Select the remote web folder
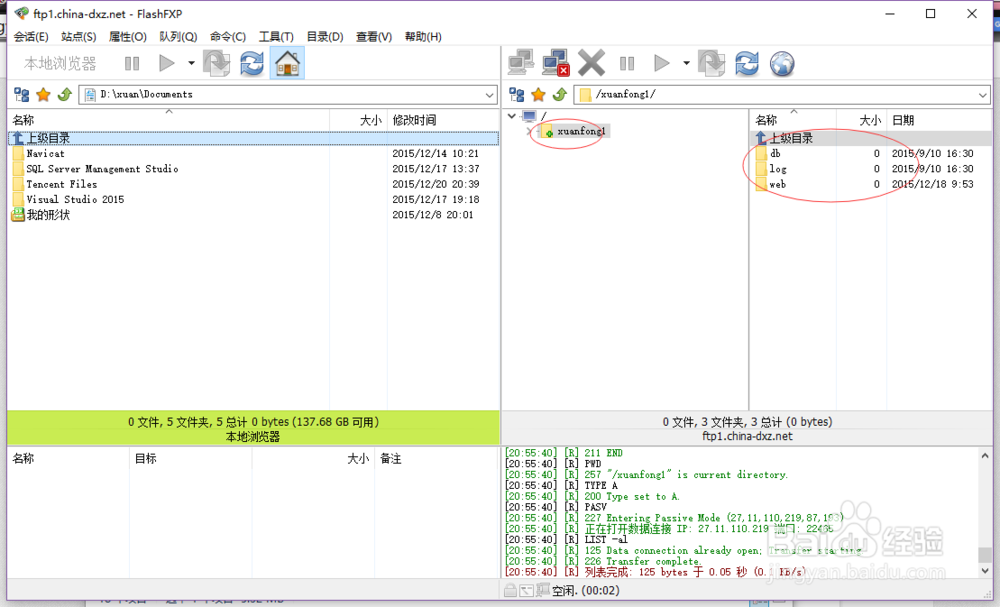The height and width of the screenshot is (607, 1000). [777, 184]
